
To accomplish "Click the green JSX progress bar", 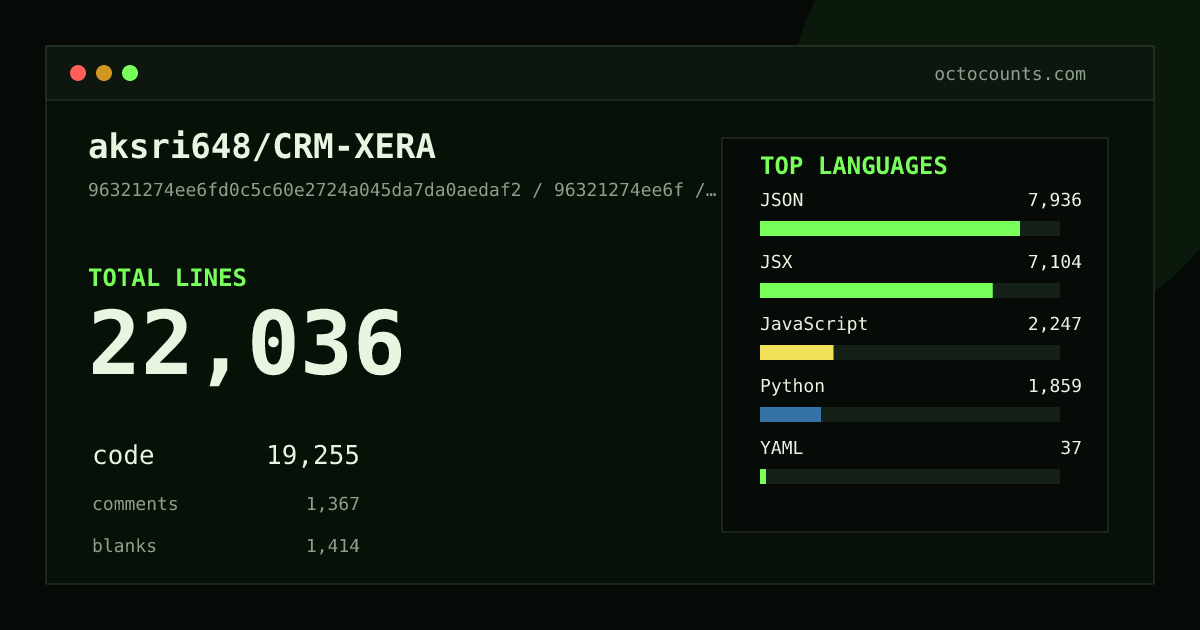I will [x=876, y=290].
